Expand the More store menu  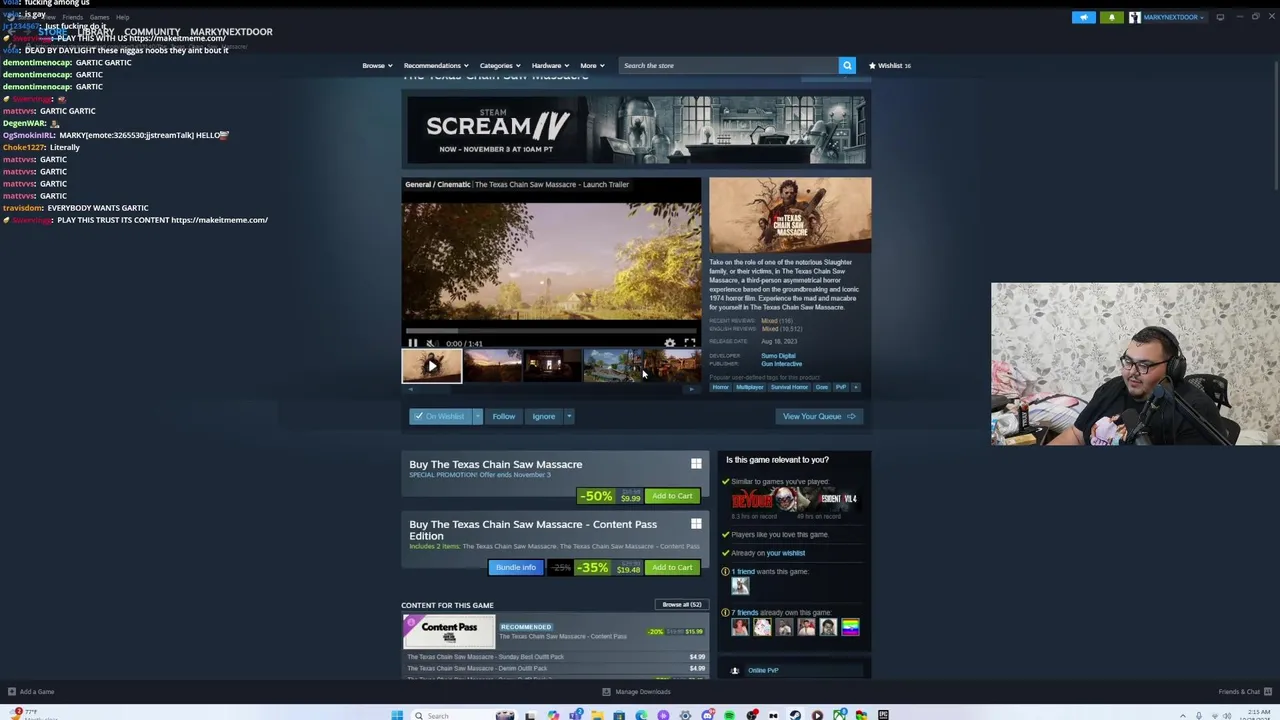(592, 65)
